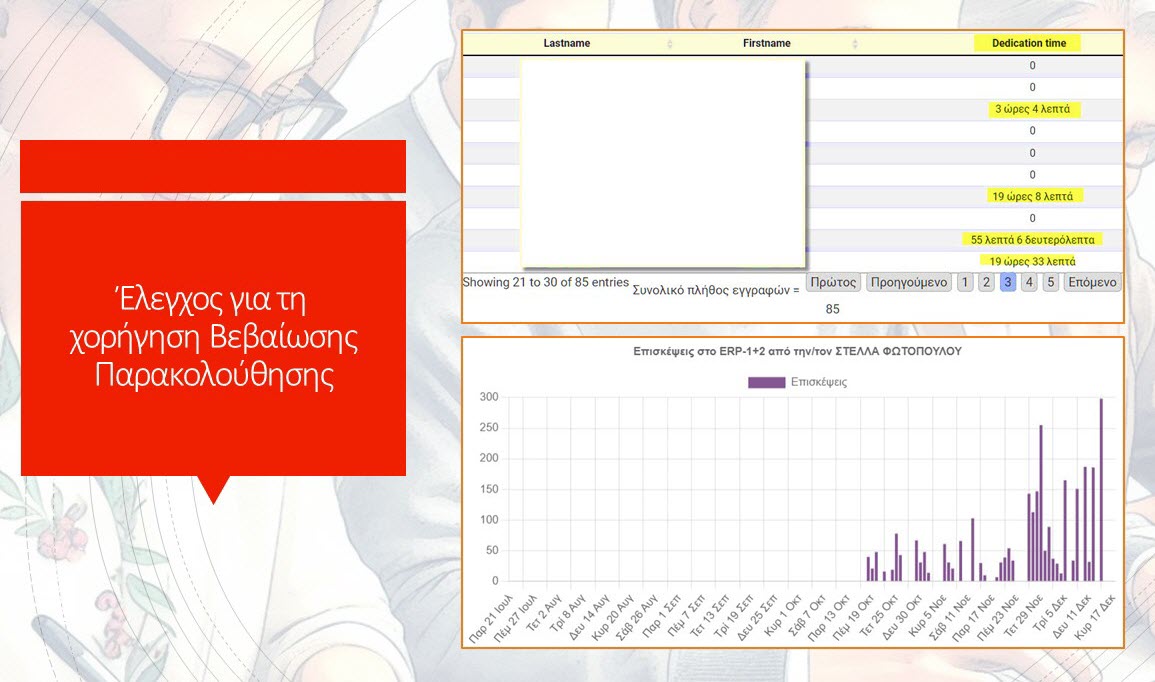1155x682 pixels.
Task: Open page 2 of the table
Action: pyautogui.click(x=986, y=282)
